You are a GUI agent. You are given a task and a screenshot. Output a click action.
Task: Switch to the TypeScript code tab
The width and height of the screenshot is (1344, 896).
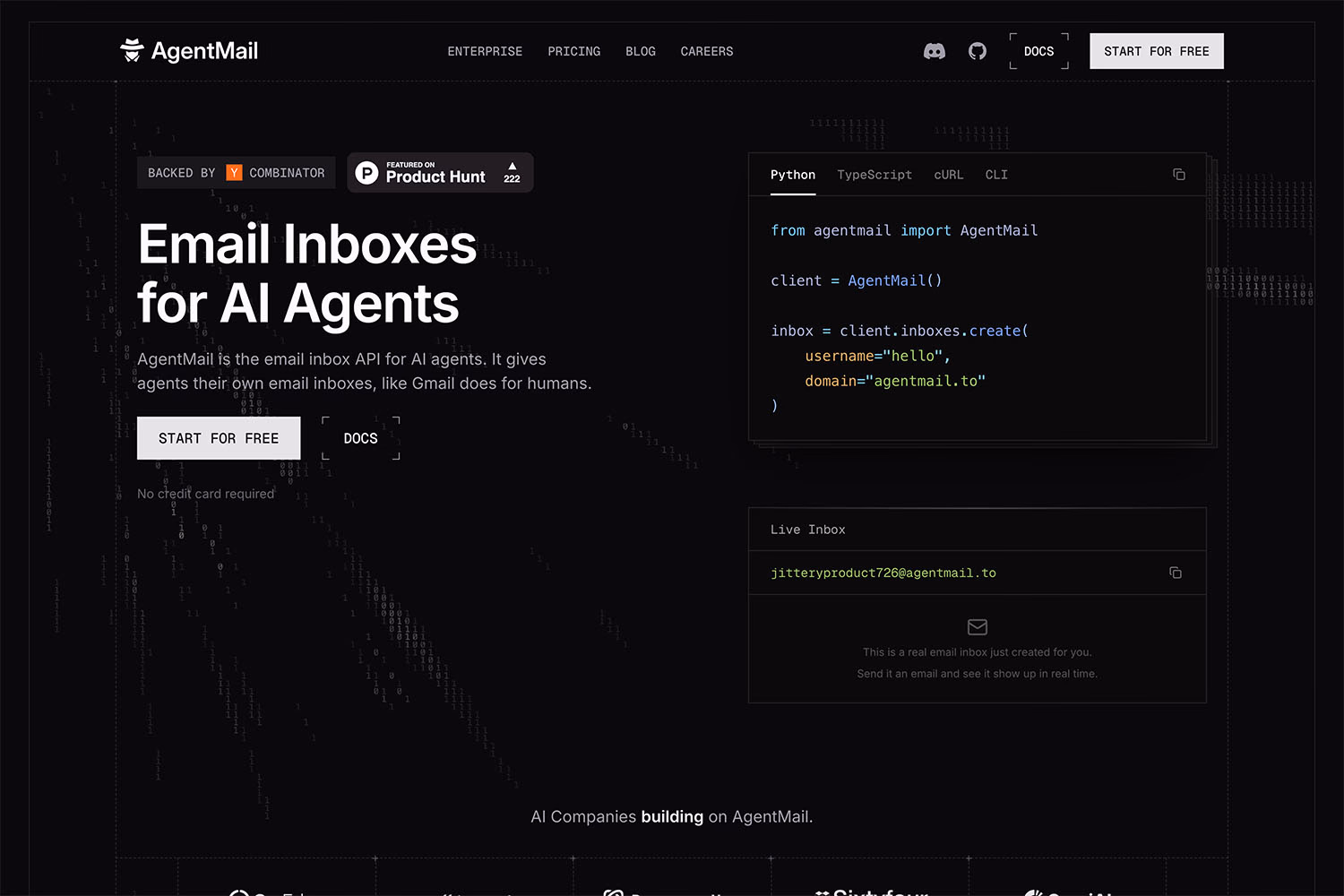point(874,175)
